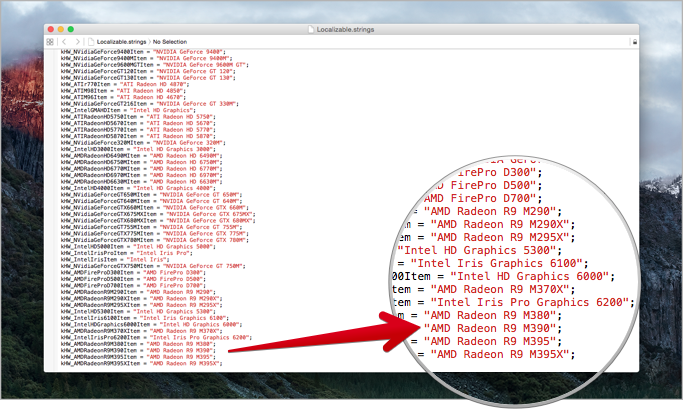The image size is (683, 409).
Task: Click the kHW_AMDFireProD500Item key
Action: [97, 280]
